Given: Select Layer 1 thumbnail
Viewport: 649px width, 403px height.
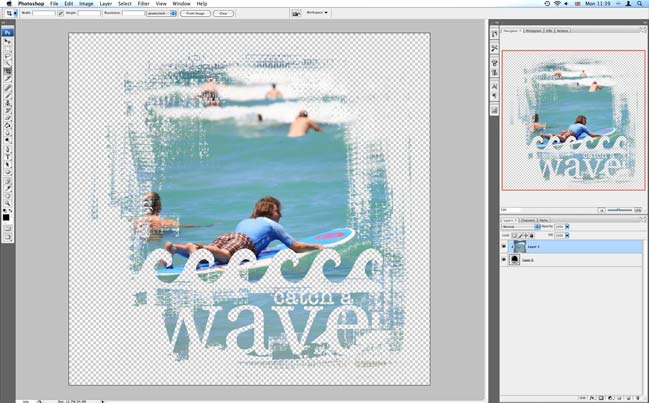Looking at the screenshot, I should [519, 247].
